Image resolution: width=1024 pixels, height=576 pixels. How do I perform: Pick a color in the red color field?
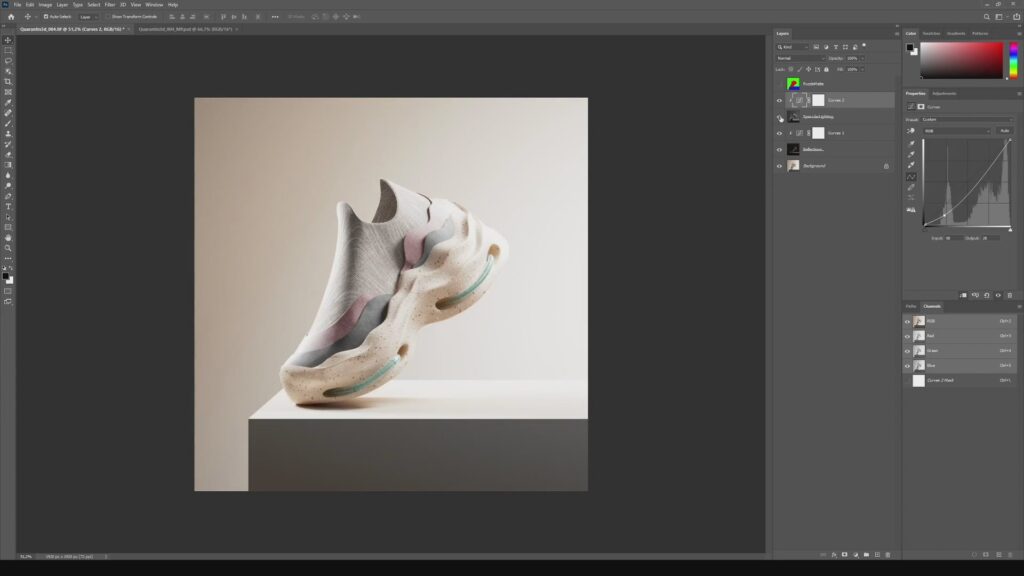click(961, 61)
